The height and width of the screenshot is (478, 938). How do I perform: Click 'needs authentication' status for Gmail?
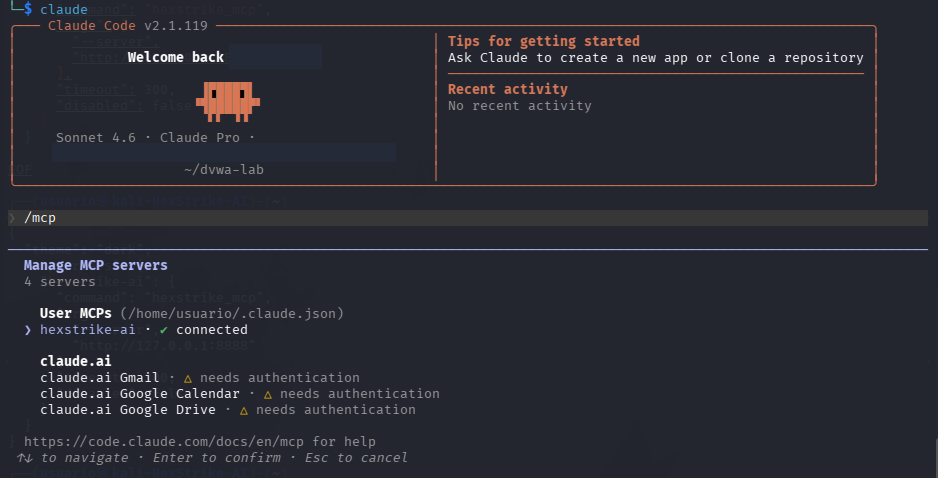pos(280,378)
